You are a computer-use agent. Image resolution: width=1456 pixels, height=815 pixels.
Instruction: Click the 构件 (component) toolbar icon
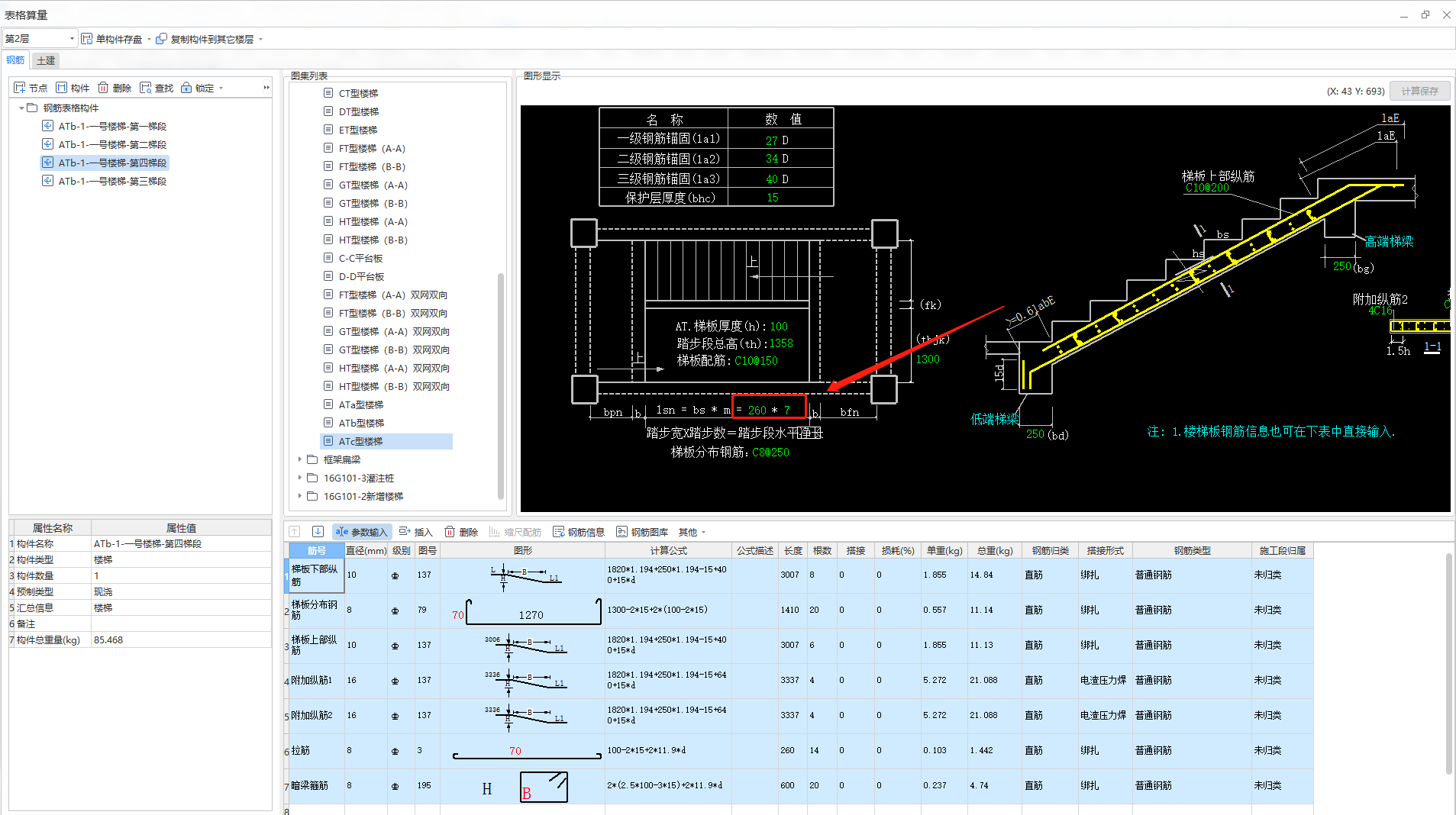(62, 88)
